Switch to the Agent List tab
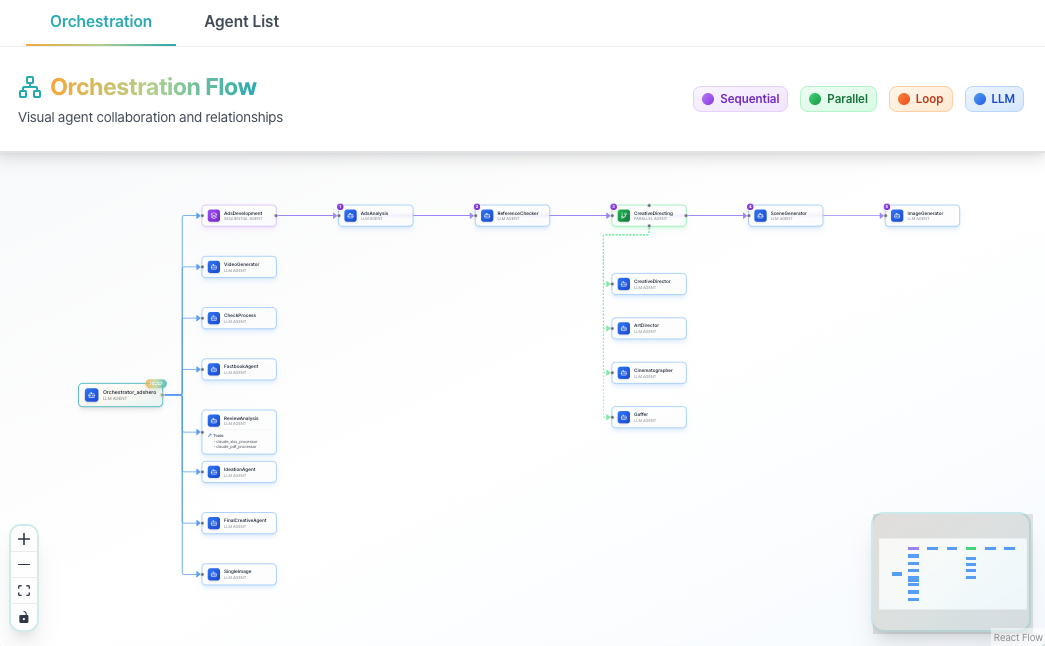This screenshot has height=646, width=1045. [241, 21]
